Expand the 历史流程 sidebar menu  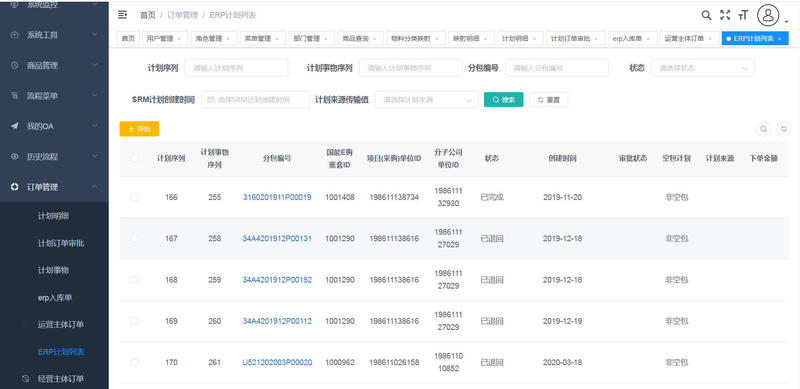[95, 157]
